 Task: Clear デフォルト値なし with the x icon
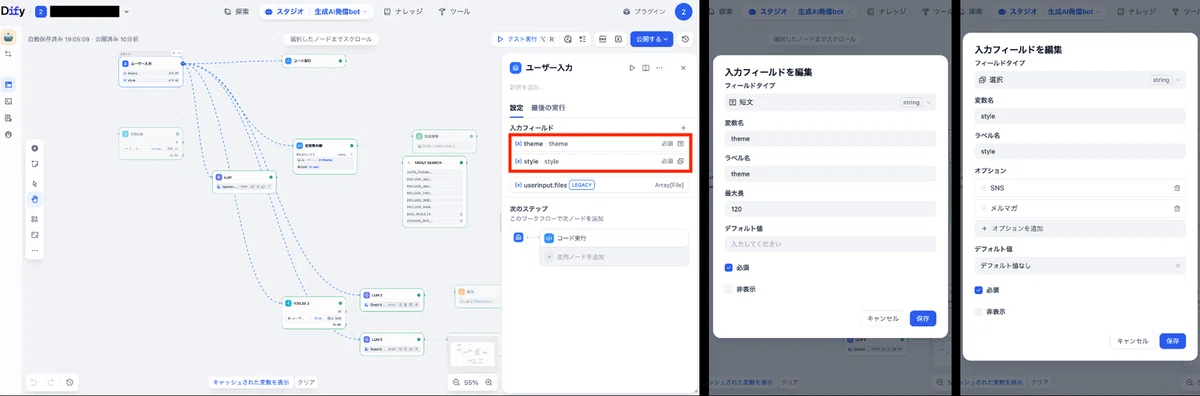coord(1177,267)
